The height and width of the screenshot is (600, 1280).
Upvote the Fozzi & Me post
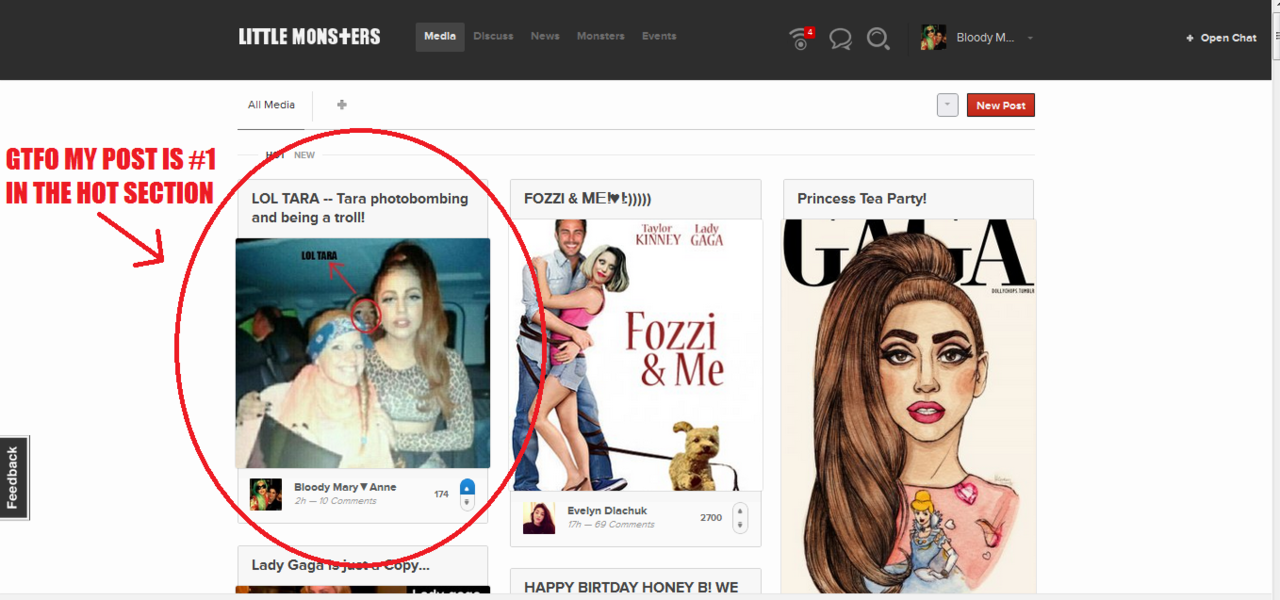click(x=740, y=511)
